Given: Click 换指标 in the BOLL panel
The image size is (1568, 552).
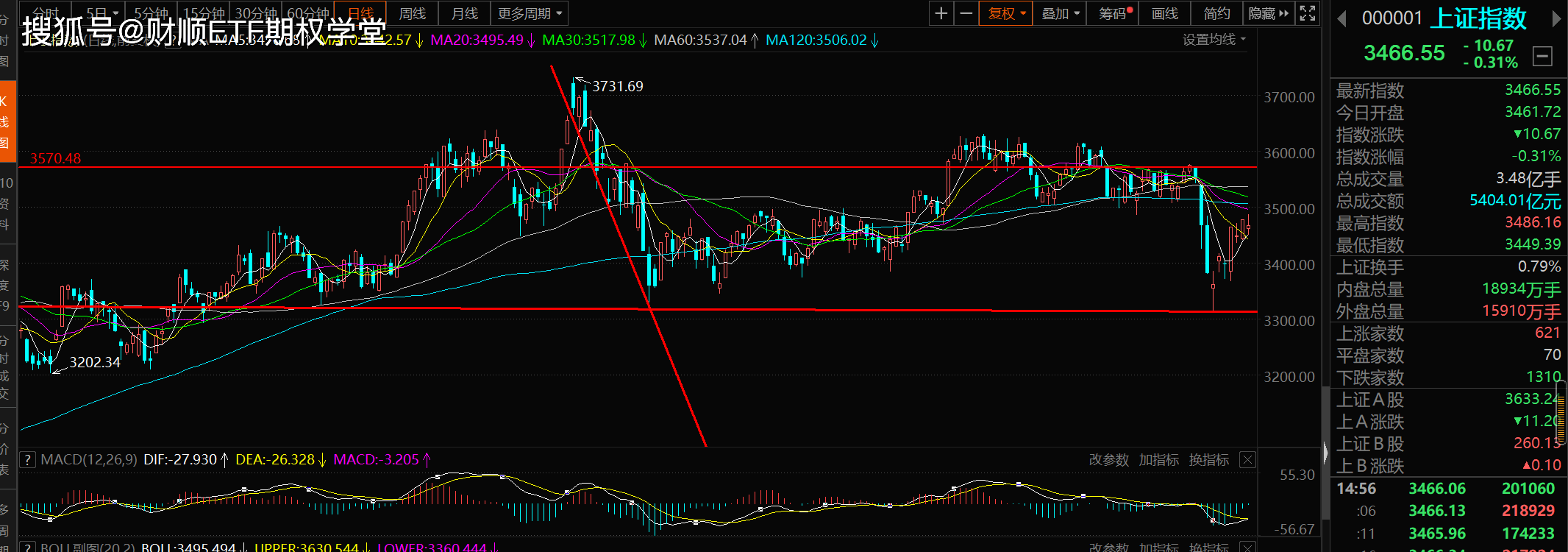Looking at the screenshot, I should tap(1209, 547).
